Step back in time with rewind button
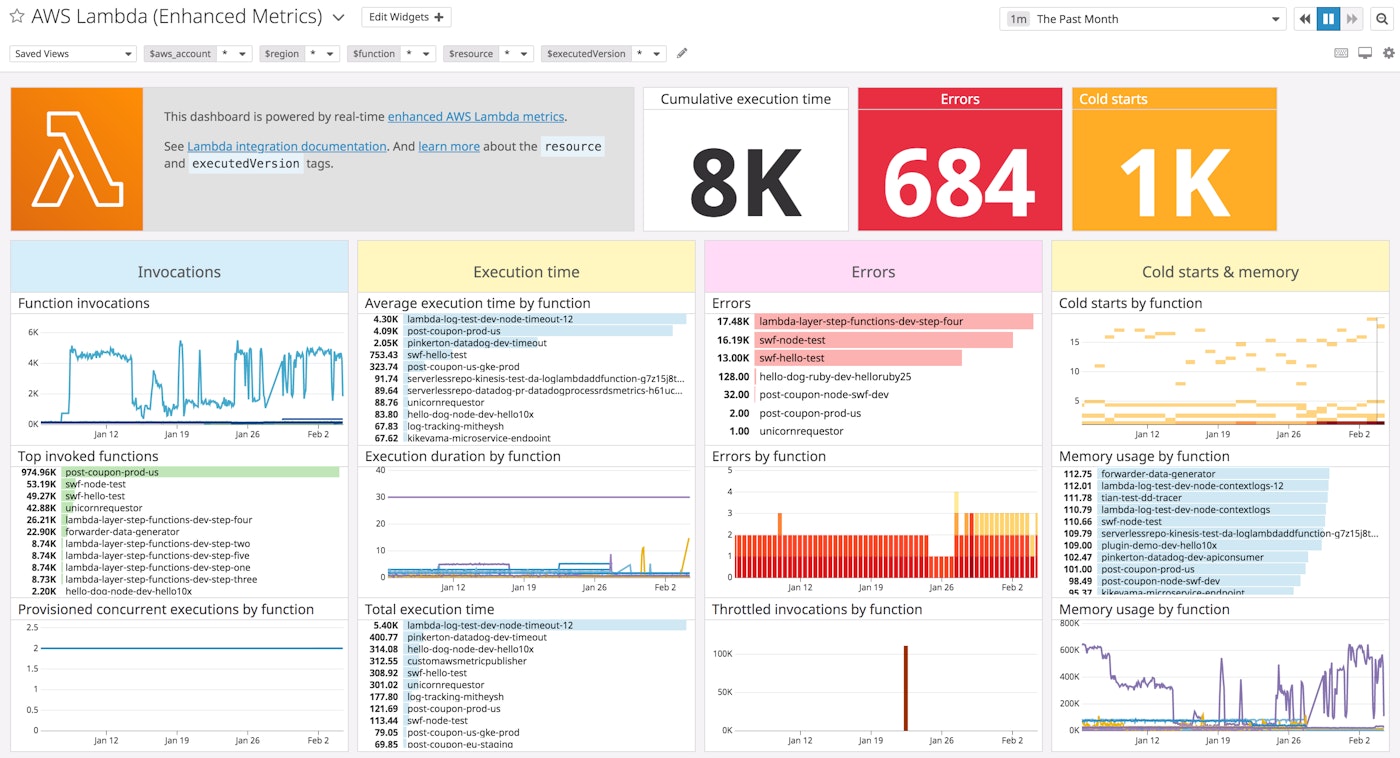 [x=1305, y=19]
